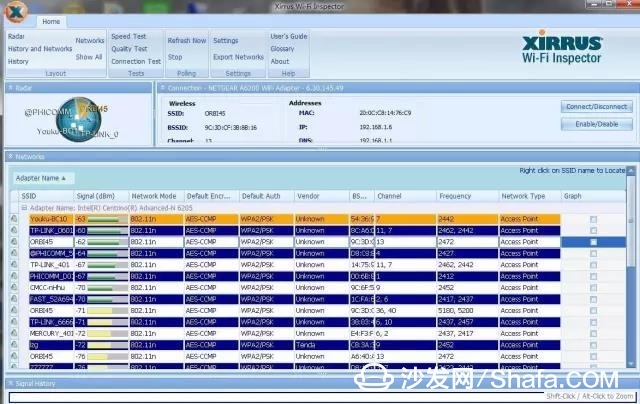Toggle Adapter Name grouping sort arrow
Screen dimensions: 640x404
click(63, 178)
